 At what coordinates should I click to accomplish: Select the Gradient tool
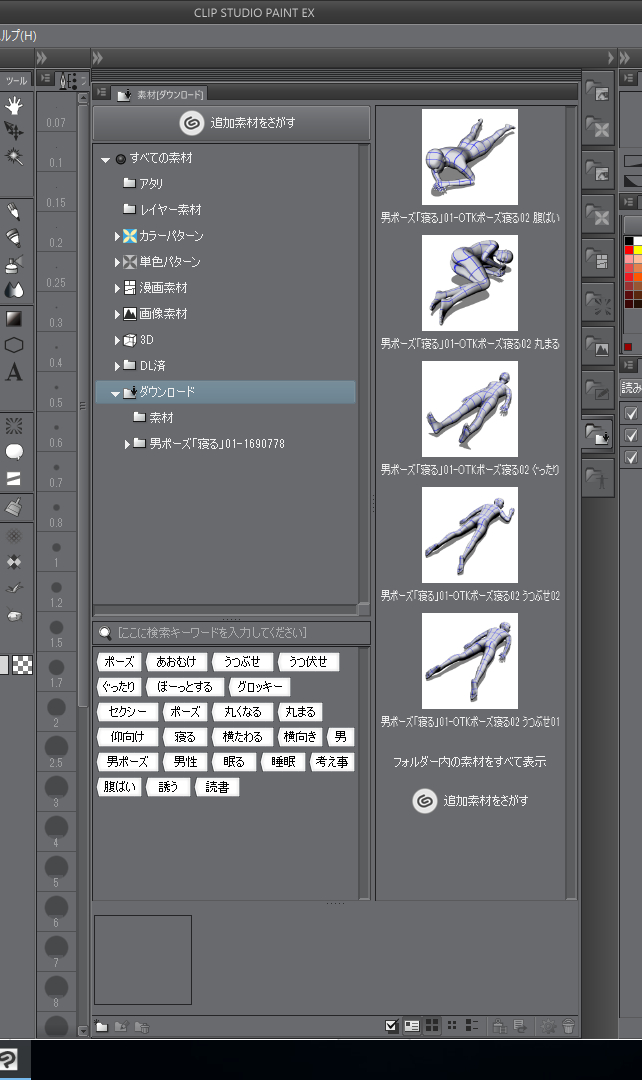[x=14, y=319]
